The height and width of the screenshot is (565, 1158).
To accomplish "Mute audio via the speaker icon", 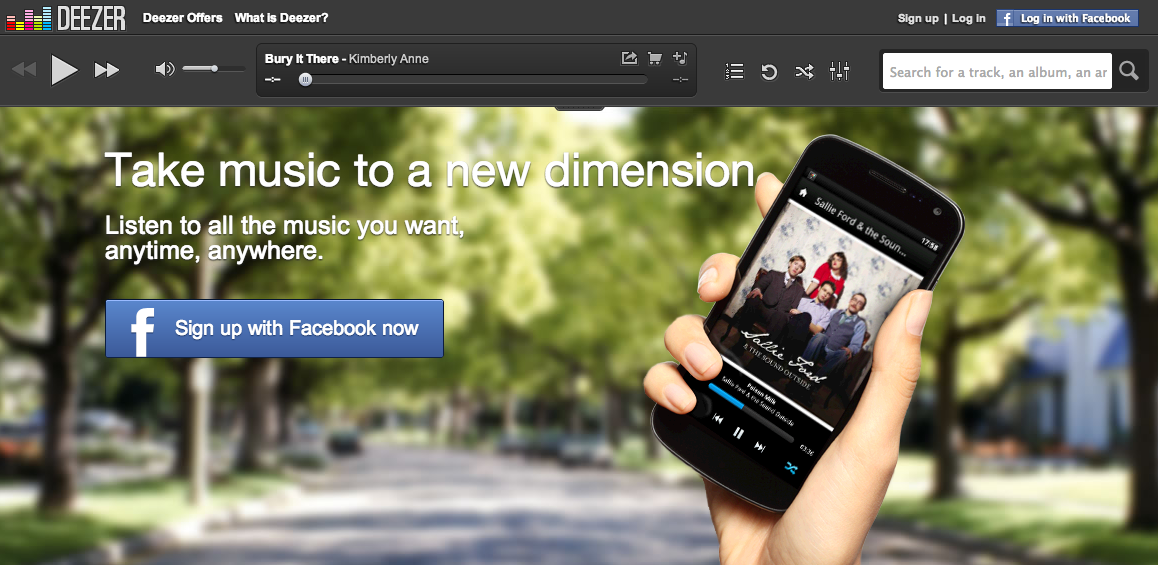I will tap(164, 69).
